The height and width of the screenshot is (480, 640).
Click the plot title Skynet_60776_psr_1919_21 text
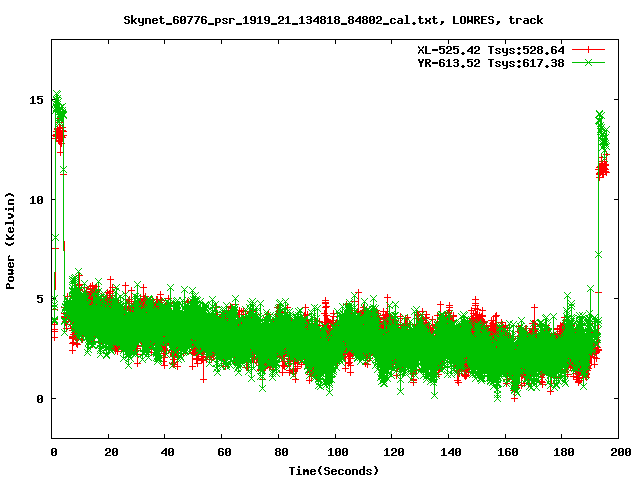[333, 20]
